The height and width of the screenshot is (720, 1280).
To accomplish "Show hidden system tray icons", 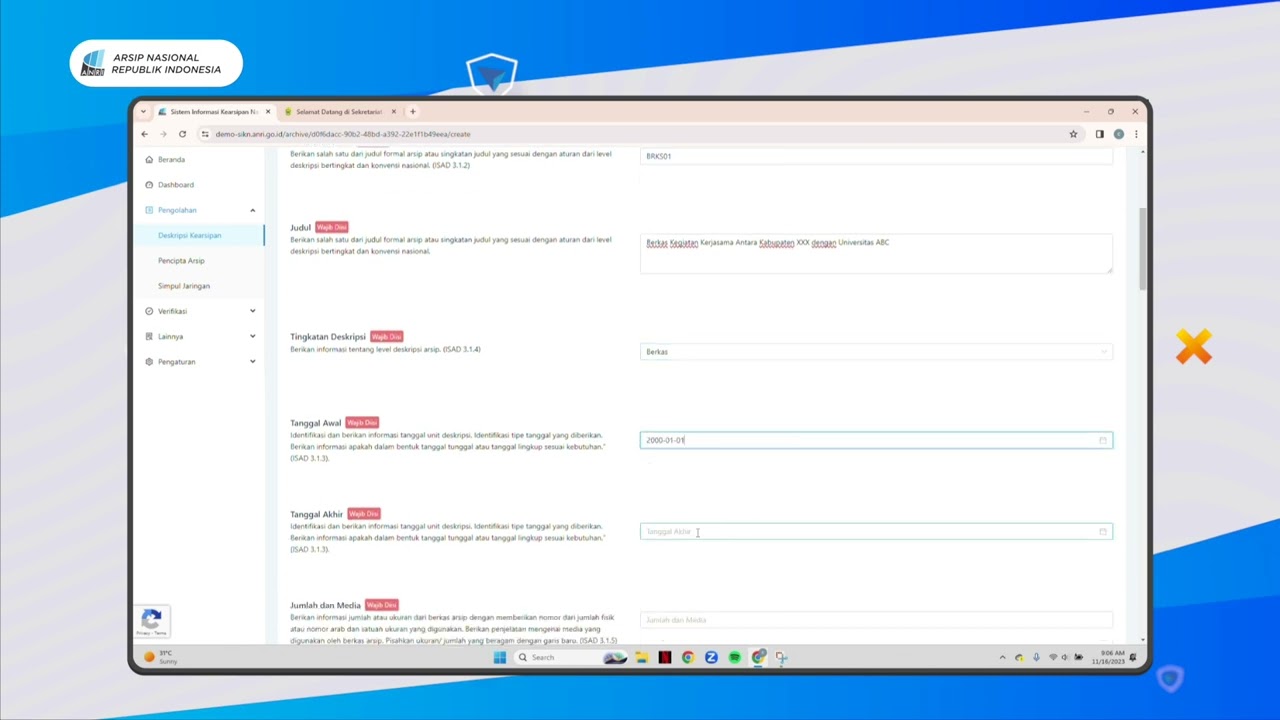I will 1003,657.
